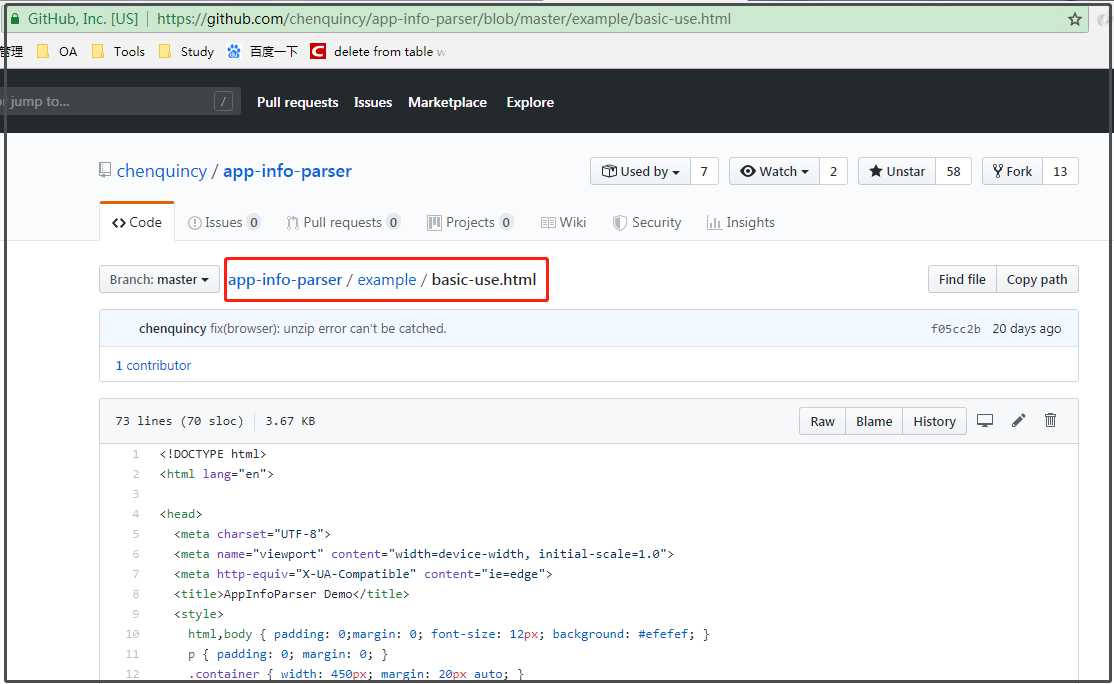Open the chenquincy owner link
This screenshot has height=684, width=1114.
(x=161, y=171)
